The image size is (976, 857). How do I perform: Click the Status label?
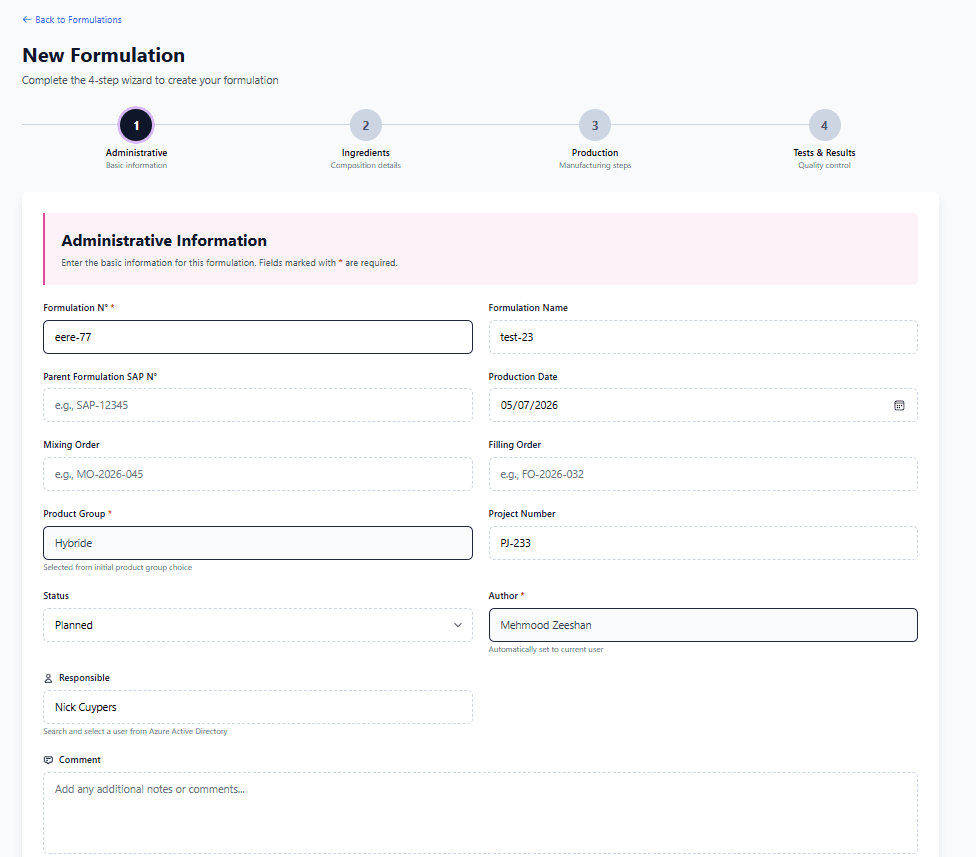[56, 596]
